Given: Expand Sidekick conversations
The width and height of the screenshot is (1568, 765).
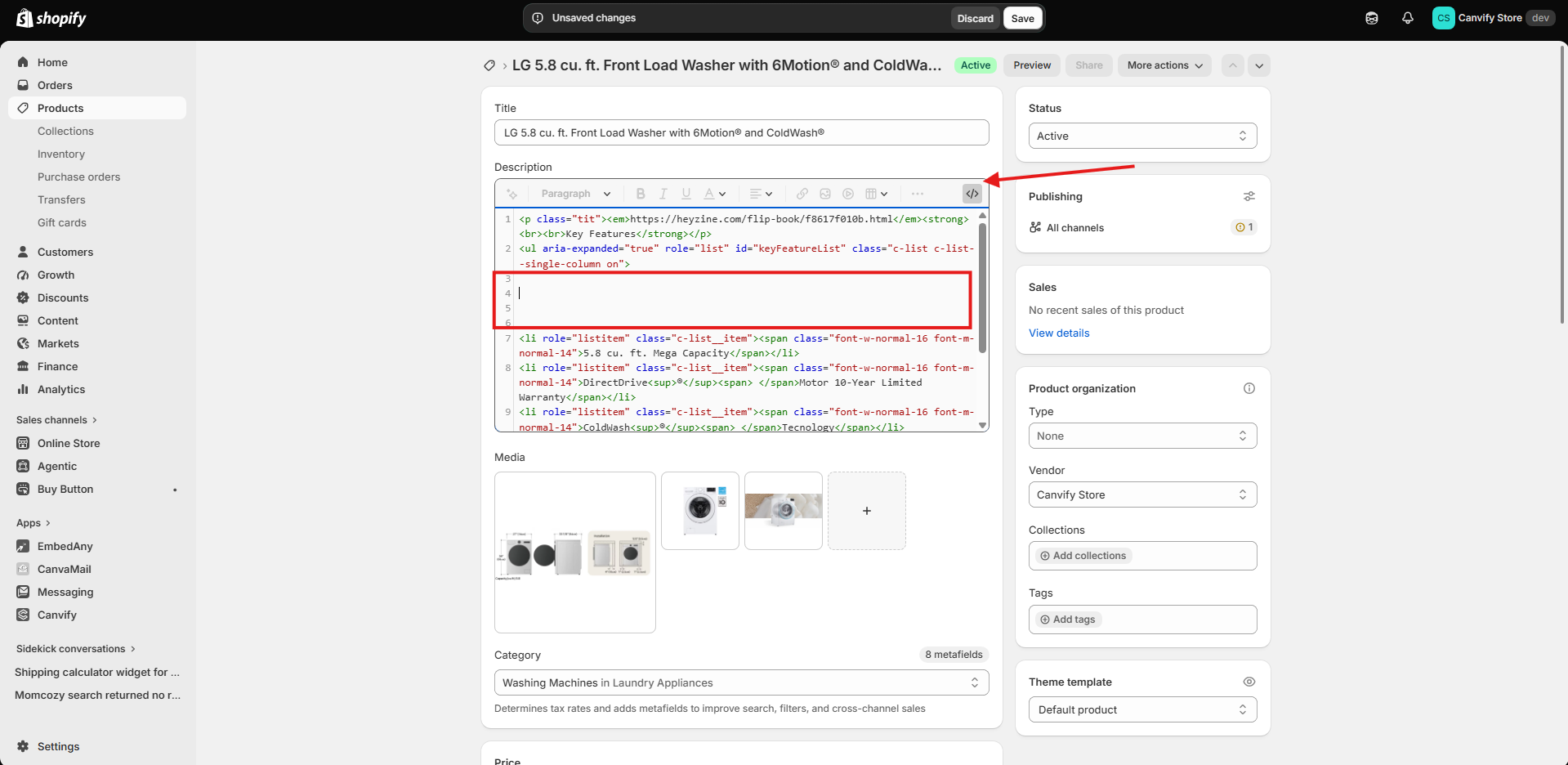Looking at the screenshot, I should pyautogui.click(x=76, y=649).
